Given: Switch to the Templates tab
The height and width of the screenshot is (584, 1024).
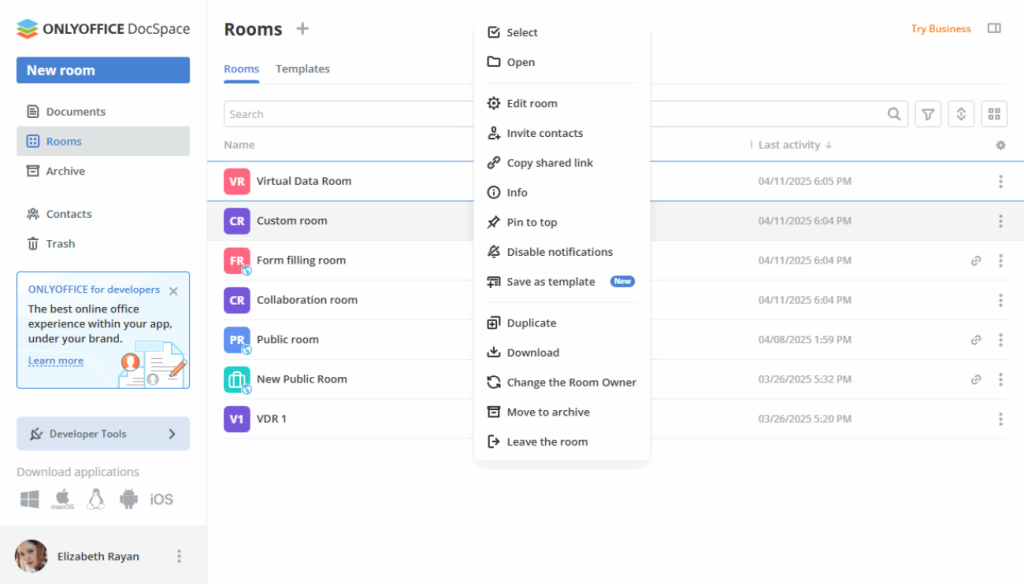Looking at the screenshot, I should (302, 68).
